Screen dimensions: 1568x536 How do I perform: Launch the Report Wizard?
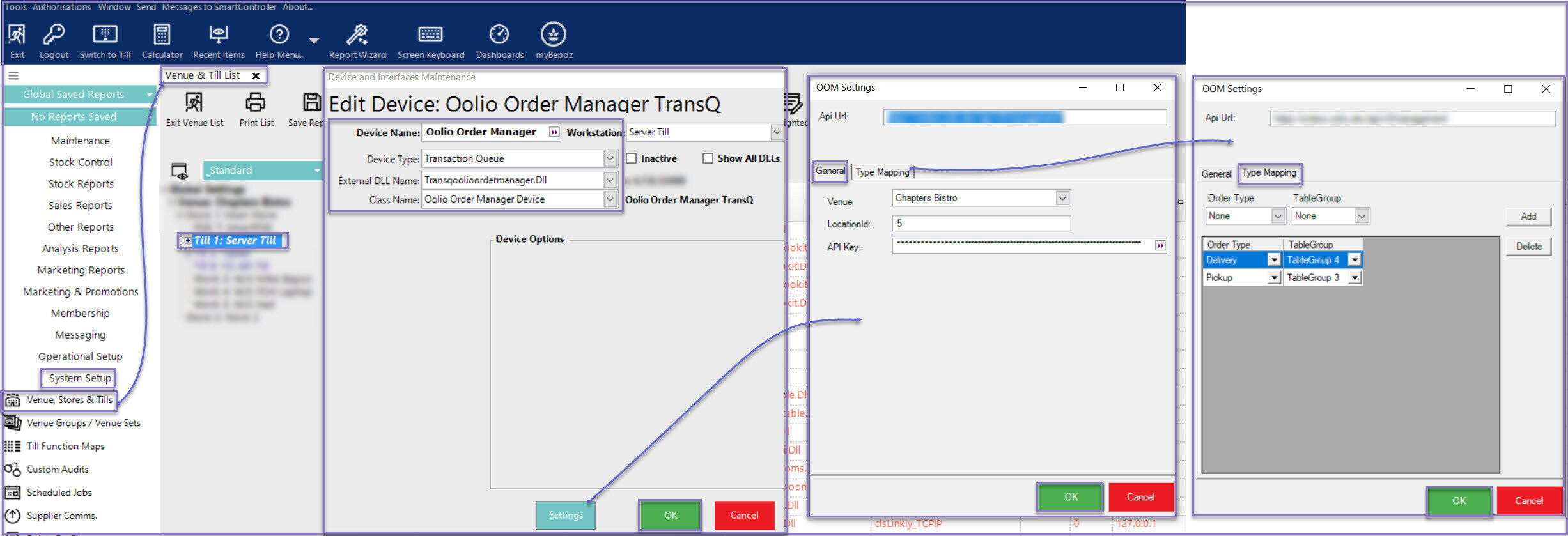point(357,34)
